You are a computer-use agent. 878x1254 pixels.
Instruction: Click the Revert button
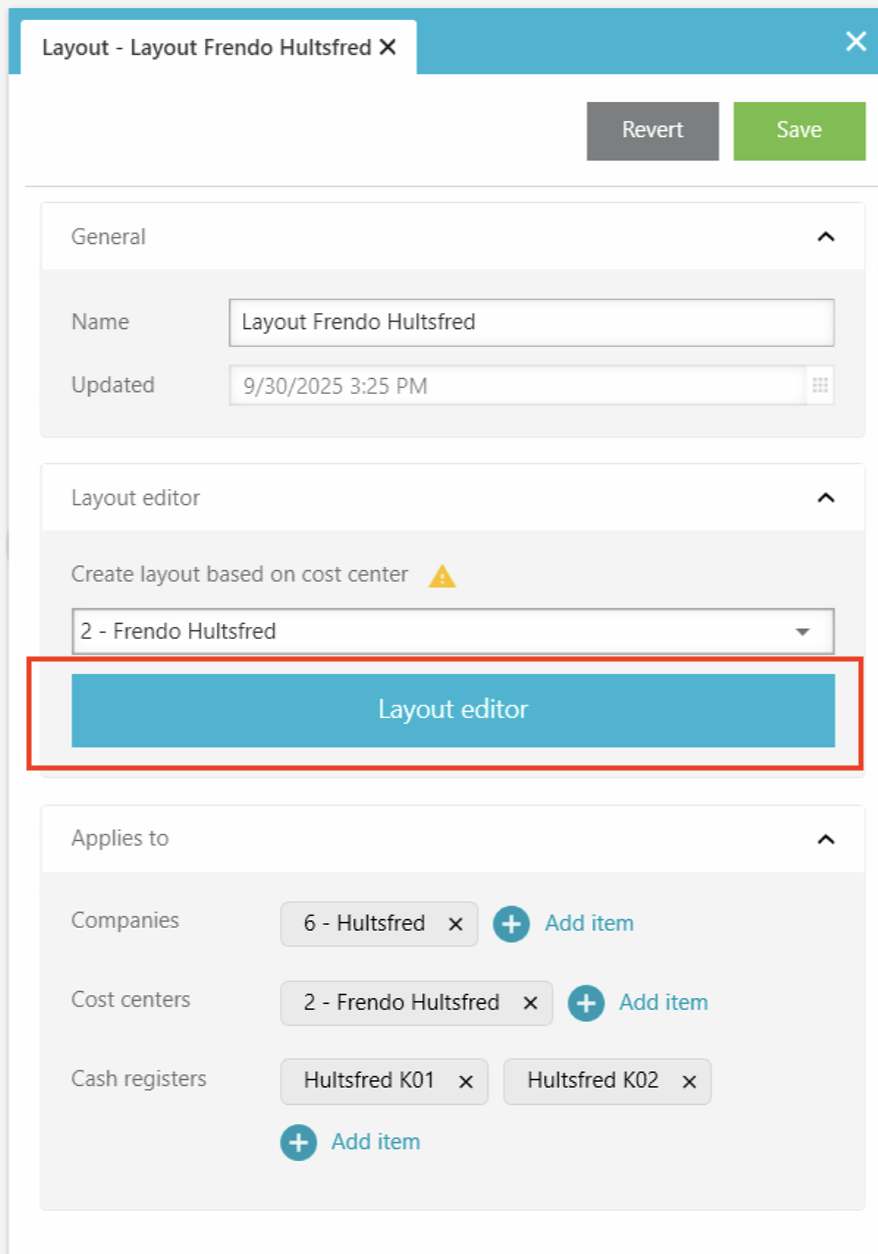click(652, 130)
